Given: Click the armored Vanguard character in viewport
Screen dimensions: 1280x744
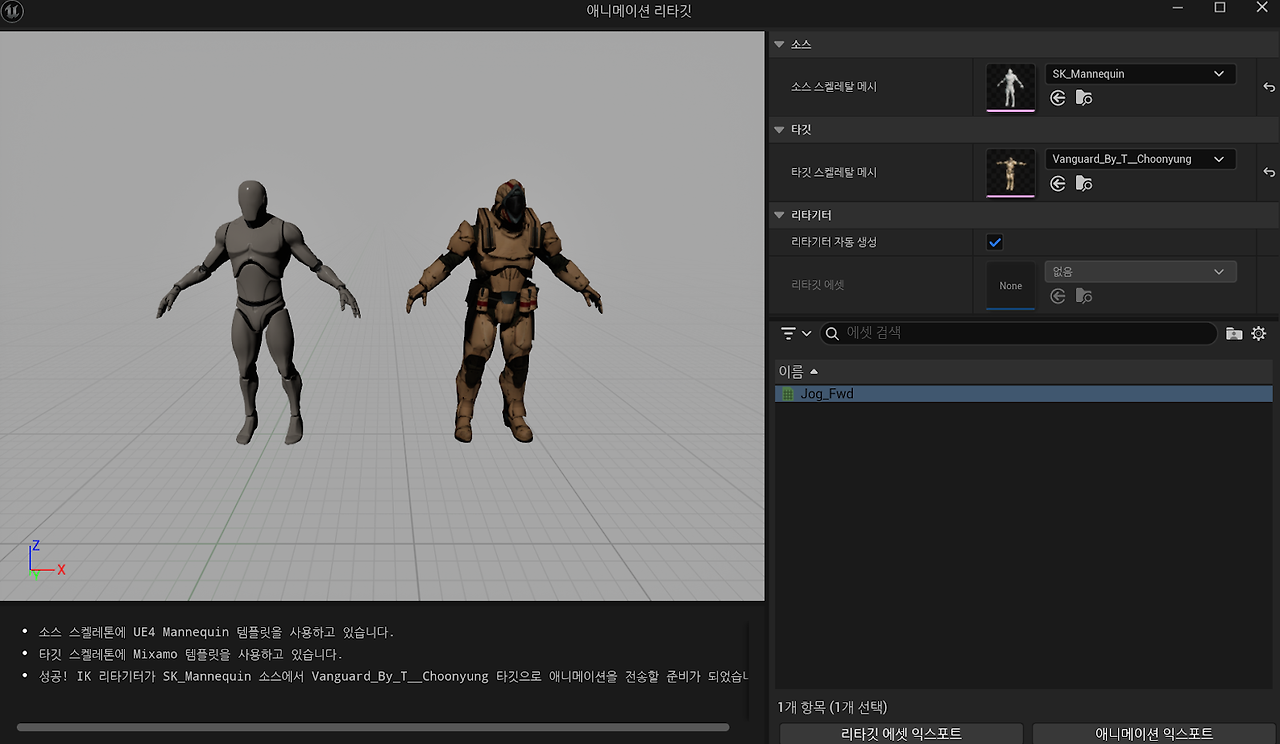Looking at the screenshot, I should [504, 311].
